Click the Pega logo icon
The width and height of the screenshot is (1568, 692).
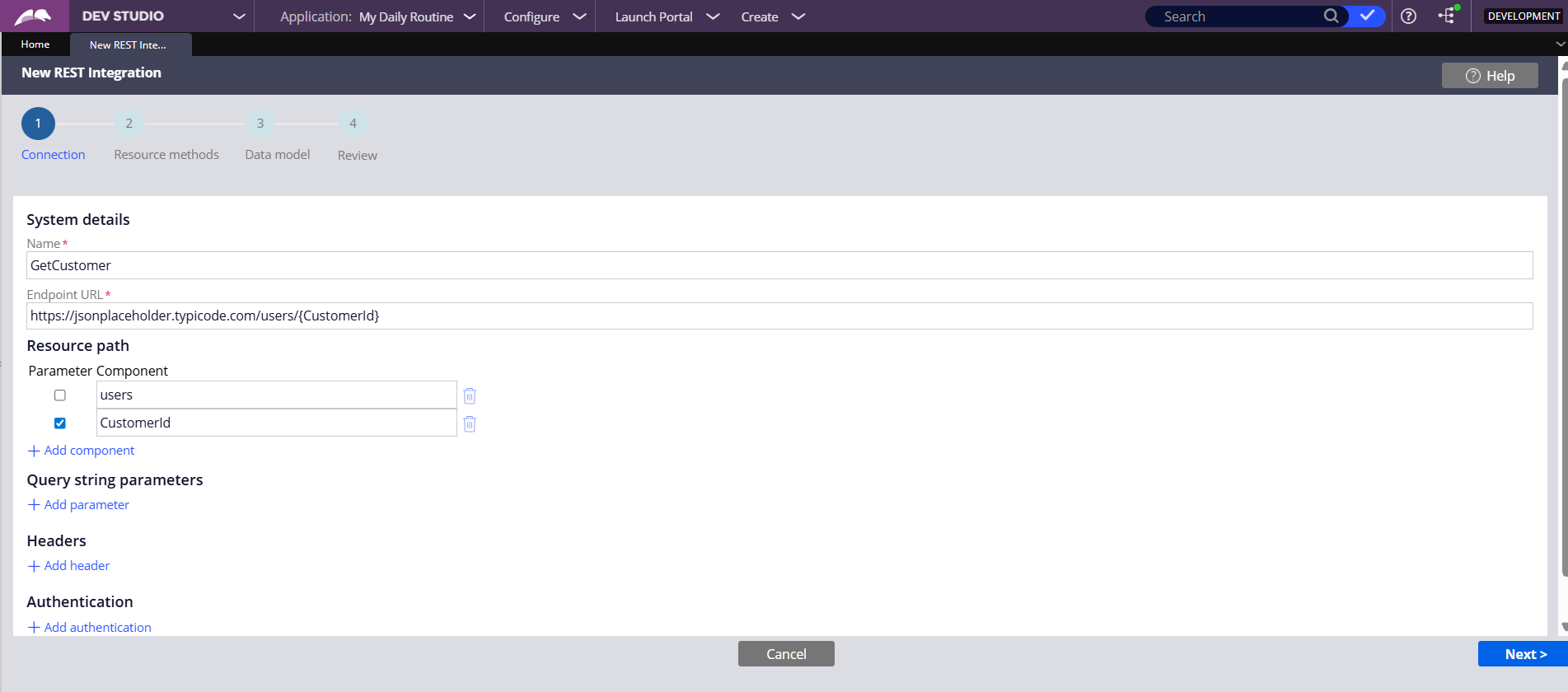pos(33,16)
